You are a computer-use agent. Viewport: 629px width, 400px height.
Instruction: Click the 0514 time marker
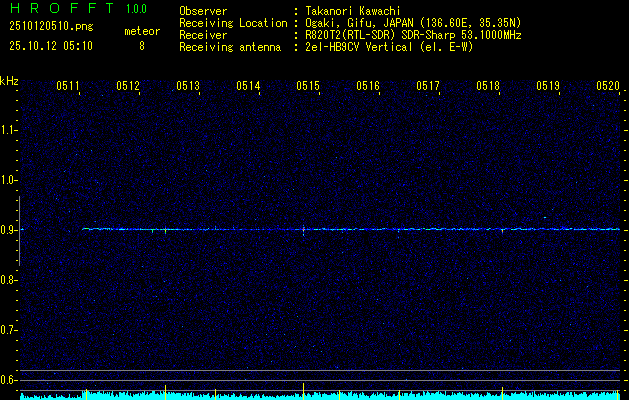pyautogui.click(x=248, y=85)
